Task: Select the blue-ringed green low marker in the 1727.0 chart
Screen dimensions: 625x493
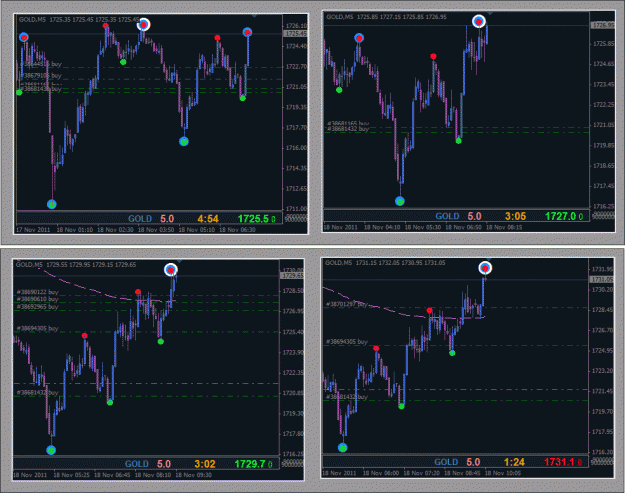Action: 400,201
